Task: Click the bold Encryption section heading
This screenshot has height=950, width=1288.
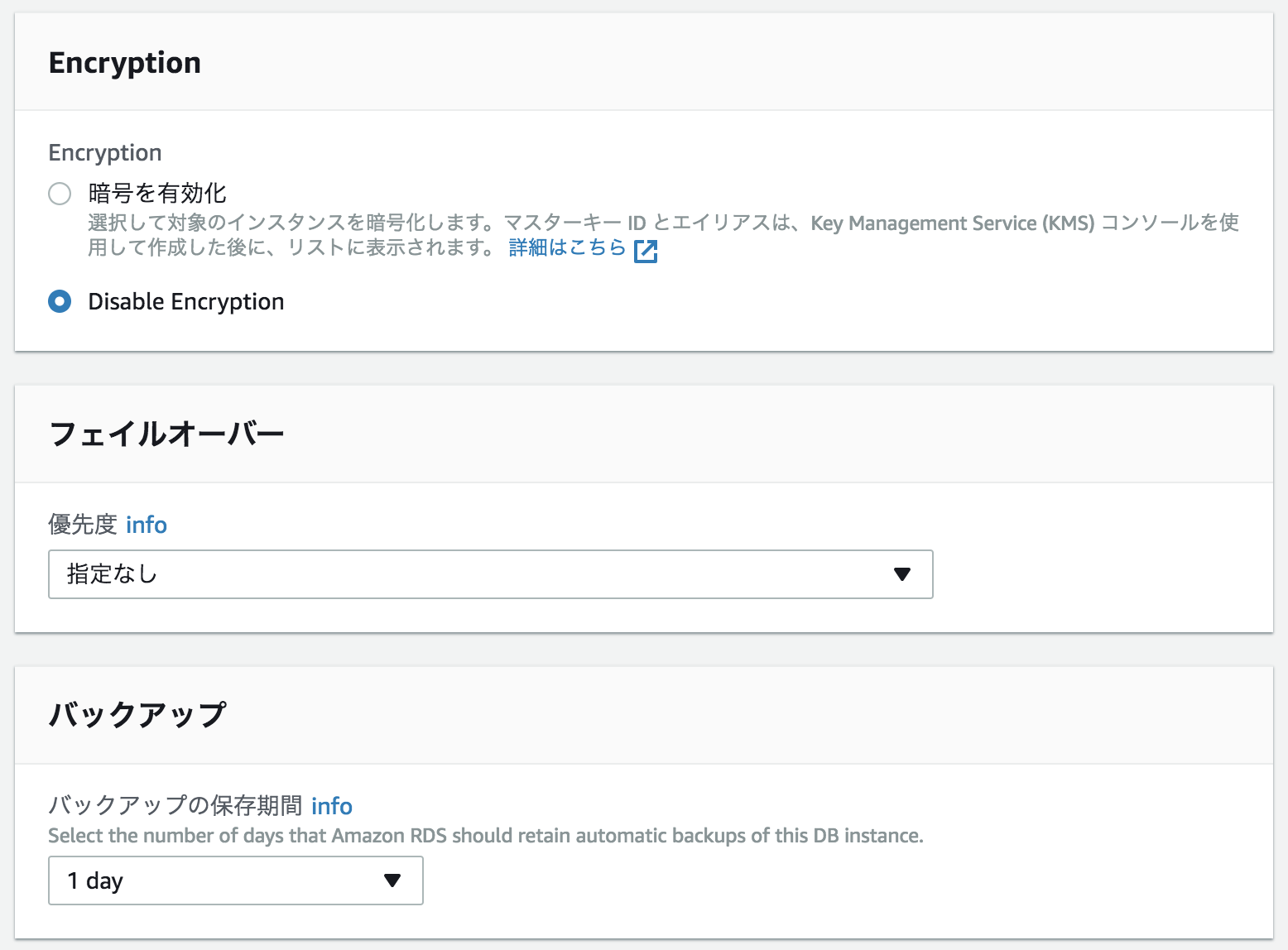Action: pos(125,63)
